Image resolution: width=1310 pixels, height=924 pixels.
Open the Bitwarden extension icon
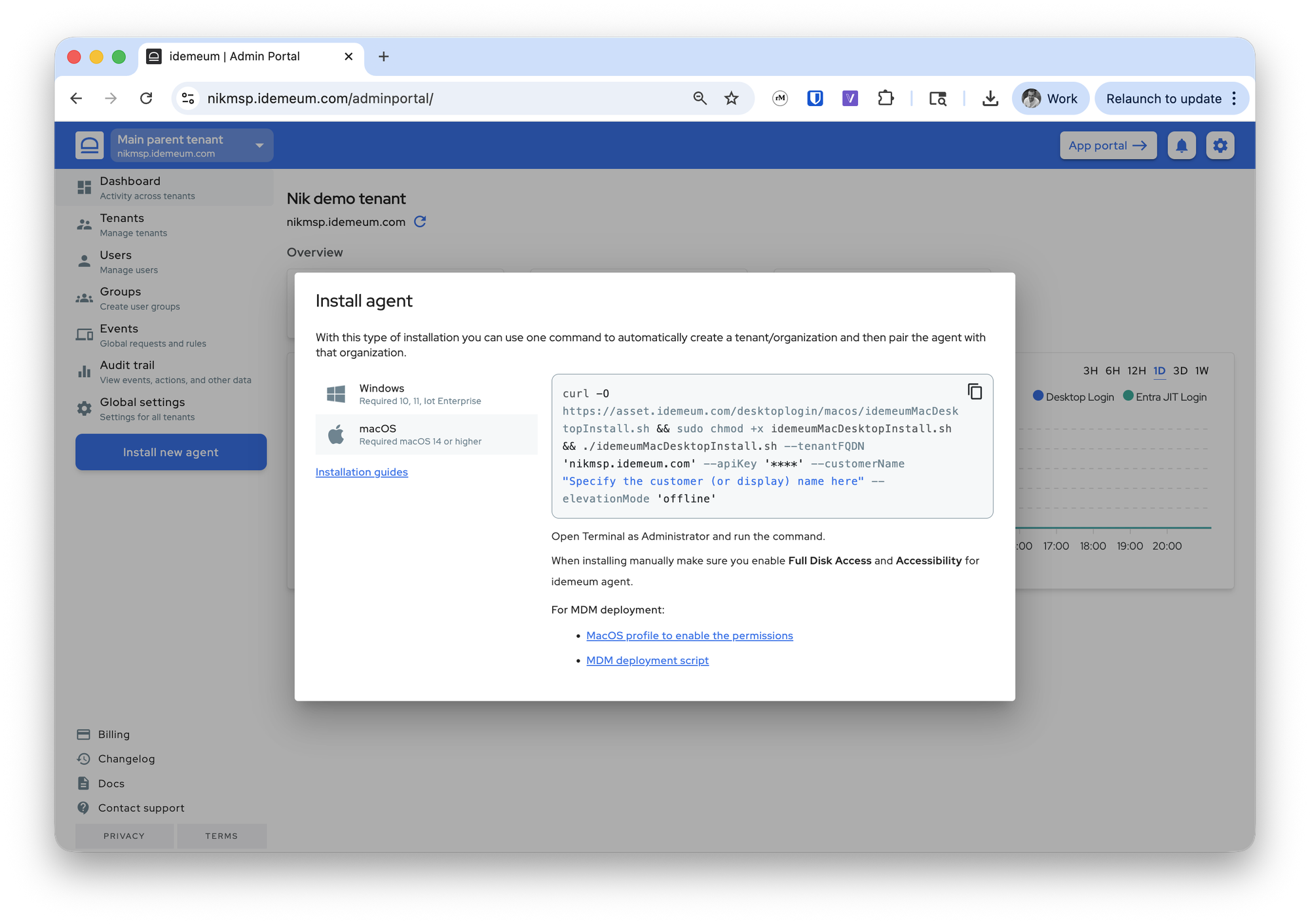pyautogui.click(x=815, y=98)
